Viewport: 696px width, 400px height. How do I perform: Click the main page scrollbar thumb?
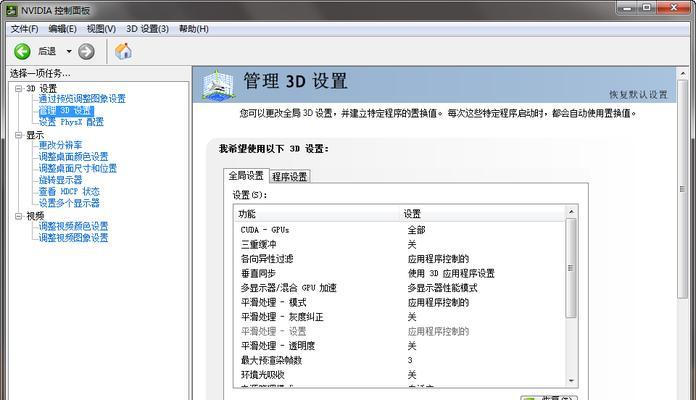[683, 189]
